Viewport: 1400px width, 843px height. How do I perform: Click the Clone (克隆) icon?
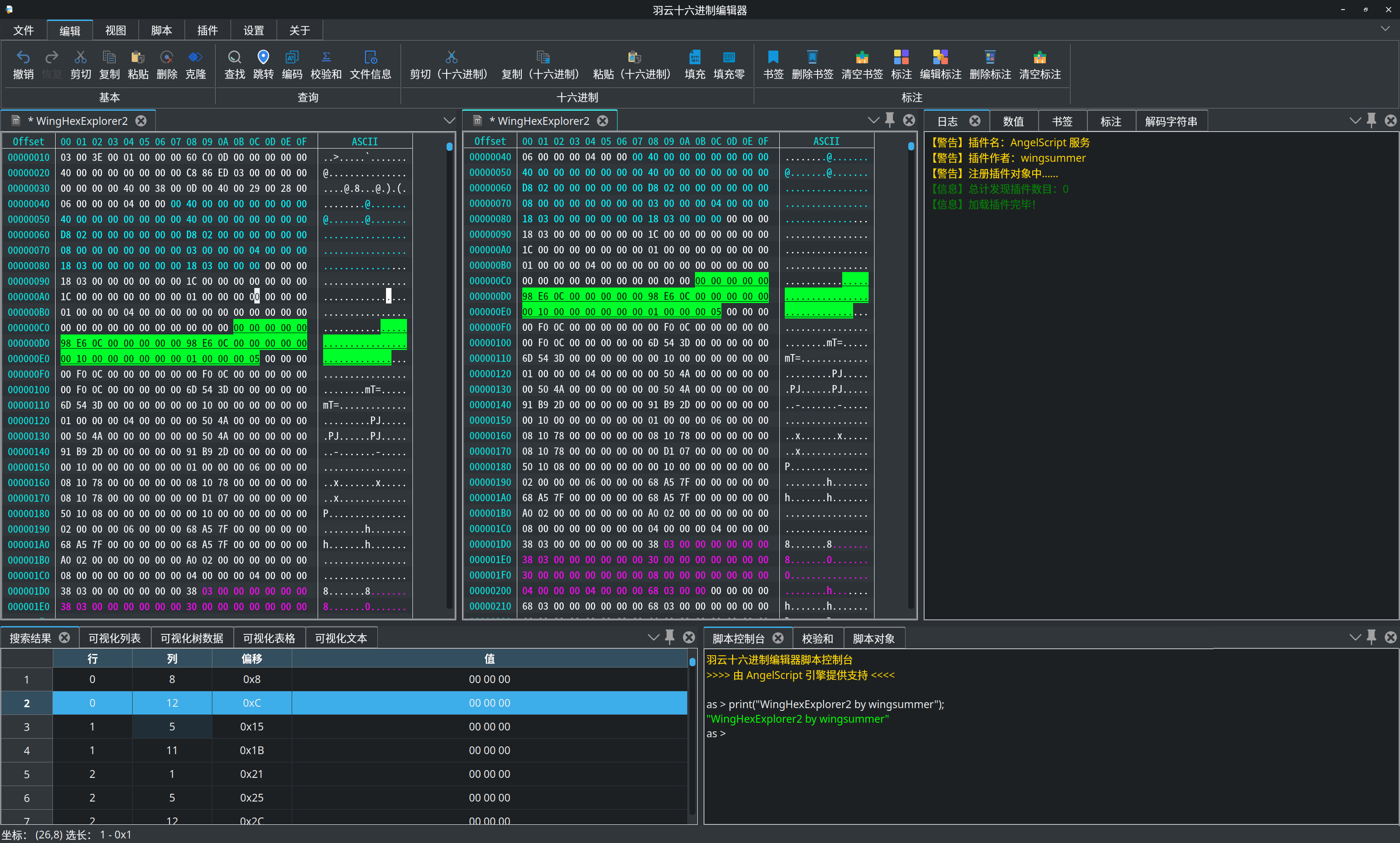(x=196, y=57)
